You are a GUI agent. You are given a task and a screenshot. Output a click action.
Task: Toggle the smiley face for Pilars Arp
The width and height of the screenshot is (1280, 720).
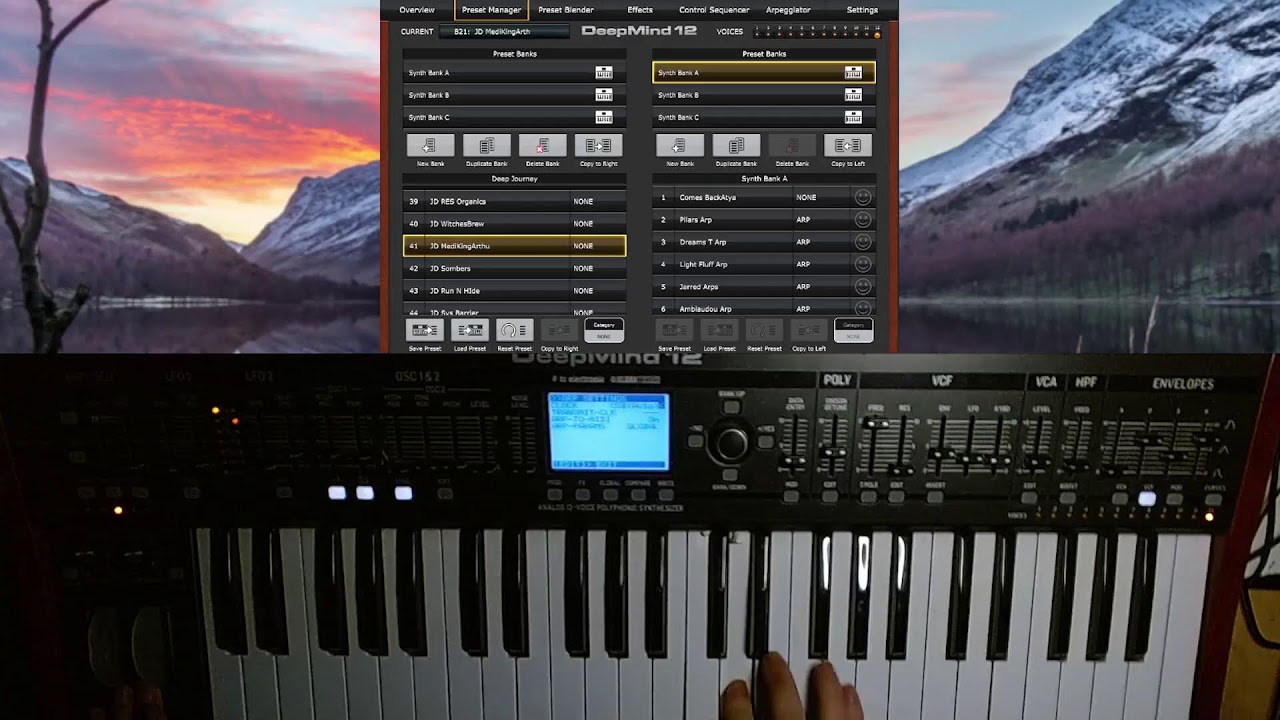[x=863, y=219]
